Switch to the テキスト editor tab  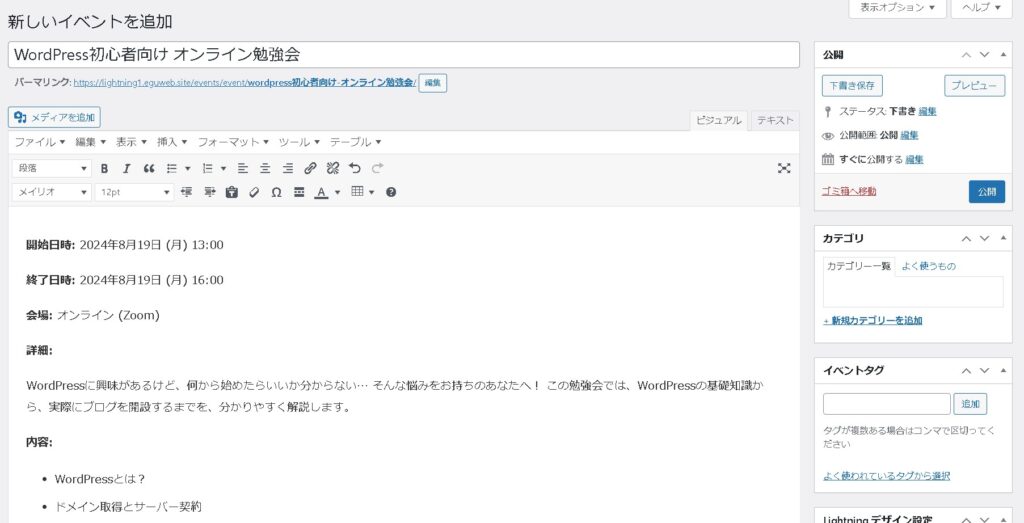[x=775, y=120]
